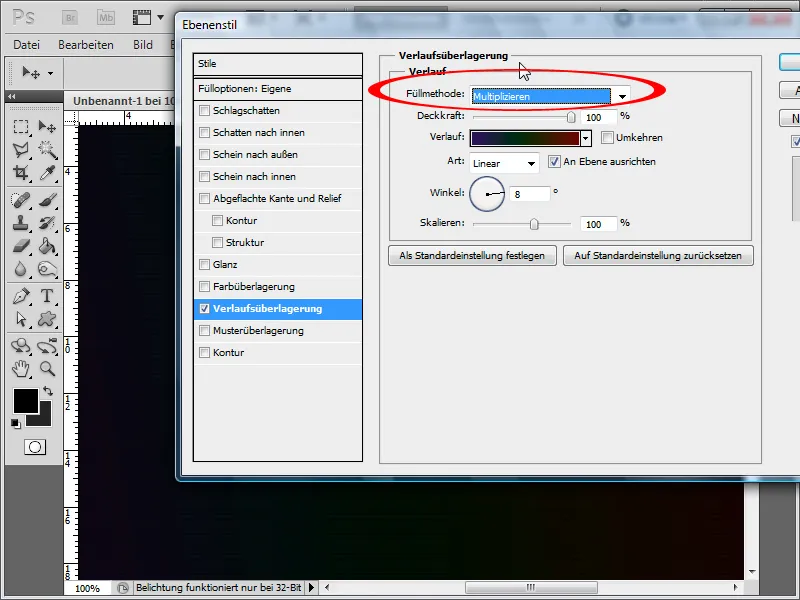Image resolution: width=800 pixels, height=600 pixels.
Task: Click Auf Standardeinstellung zurücksetzen button
Action: 658,256
